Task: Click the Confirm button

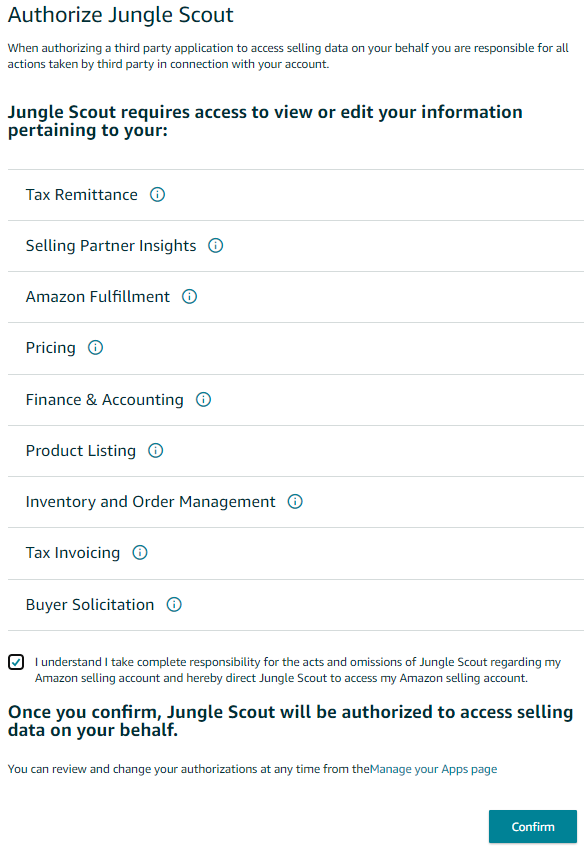Action: (x=533, y=826)
